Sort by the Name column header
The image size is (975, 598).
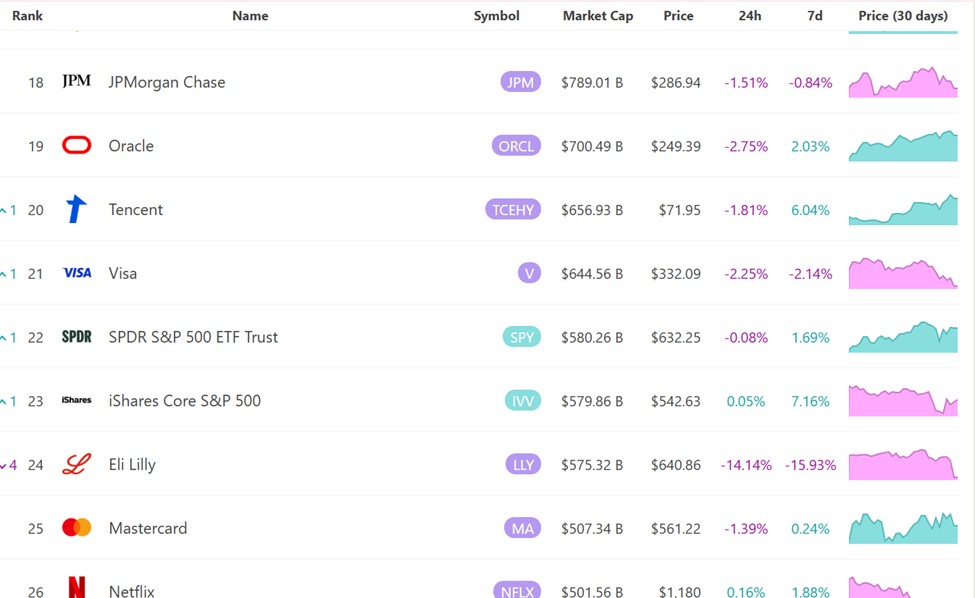tap(250, 16)
